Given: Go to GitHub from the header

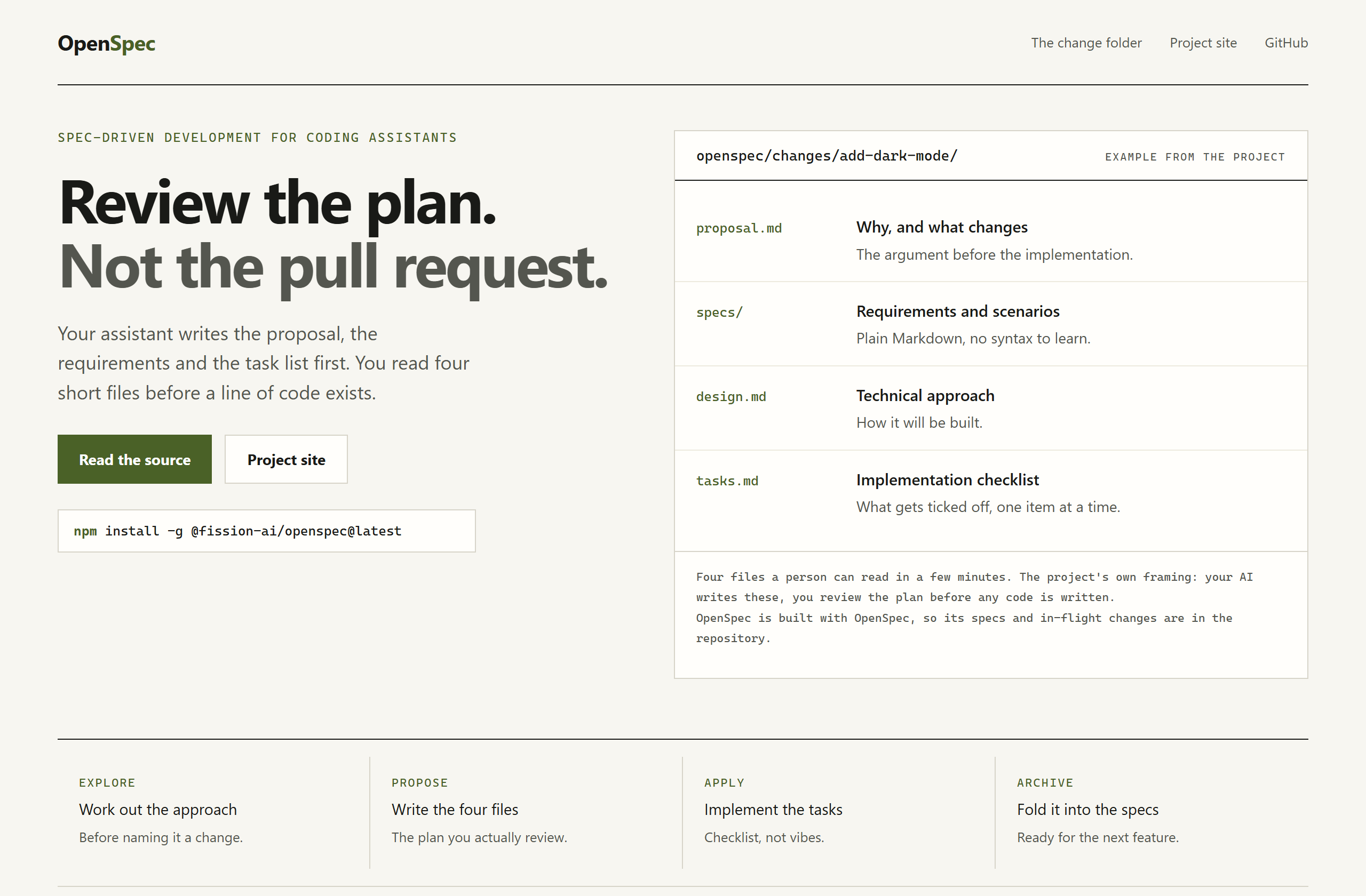Looking at the screenshot, I should [1285, 43].
